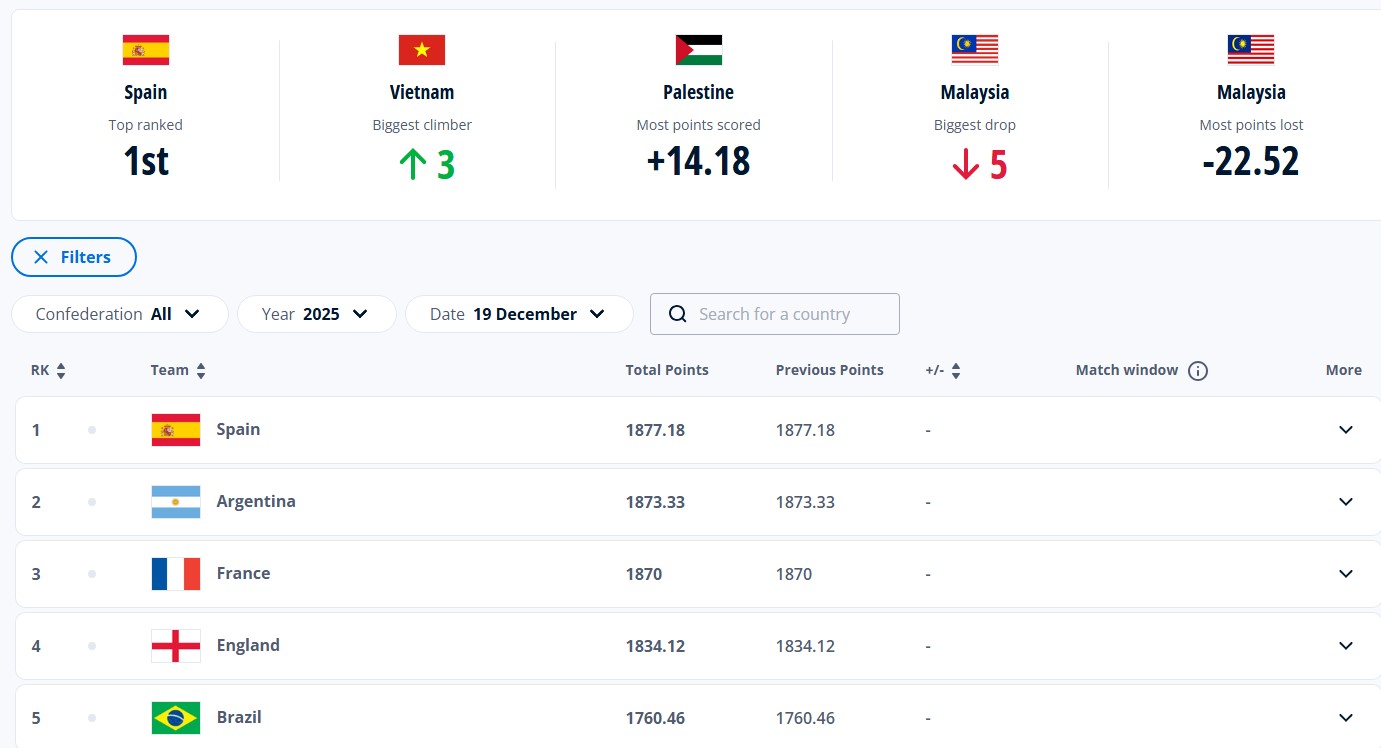Click the Match window info icon

1197,371
